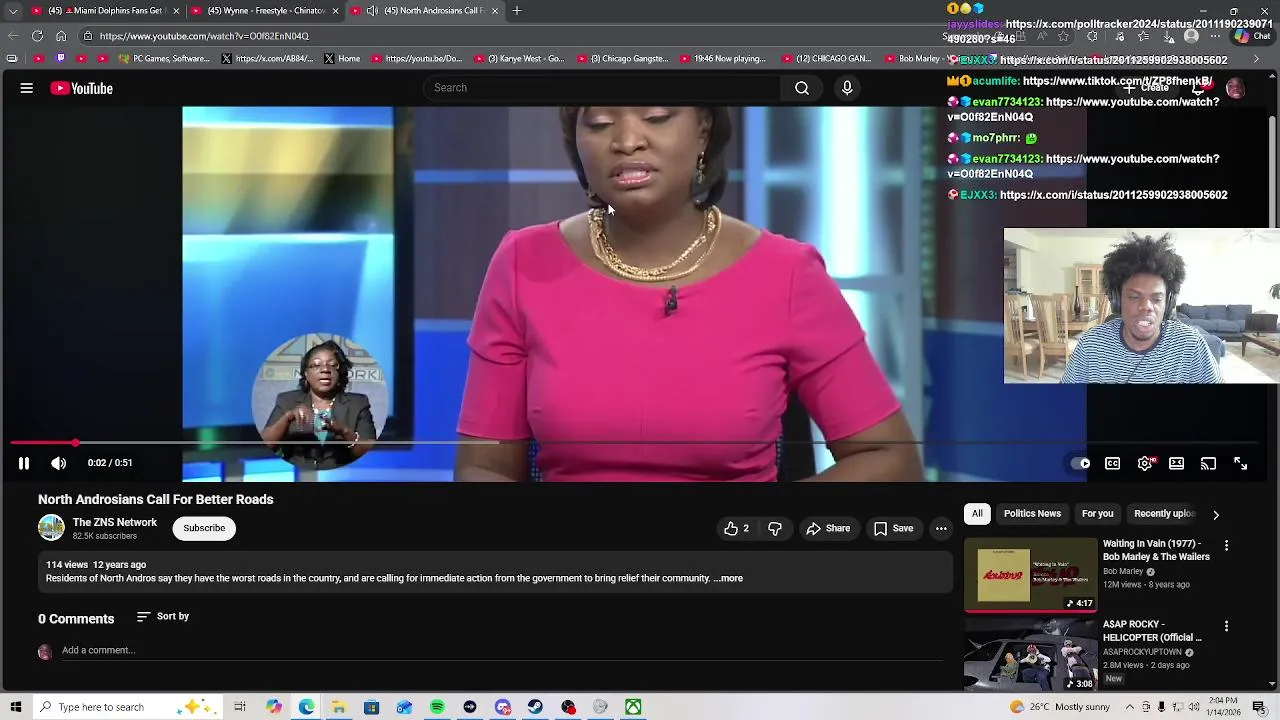Click the address bar URL

tap(204, 36)
